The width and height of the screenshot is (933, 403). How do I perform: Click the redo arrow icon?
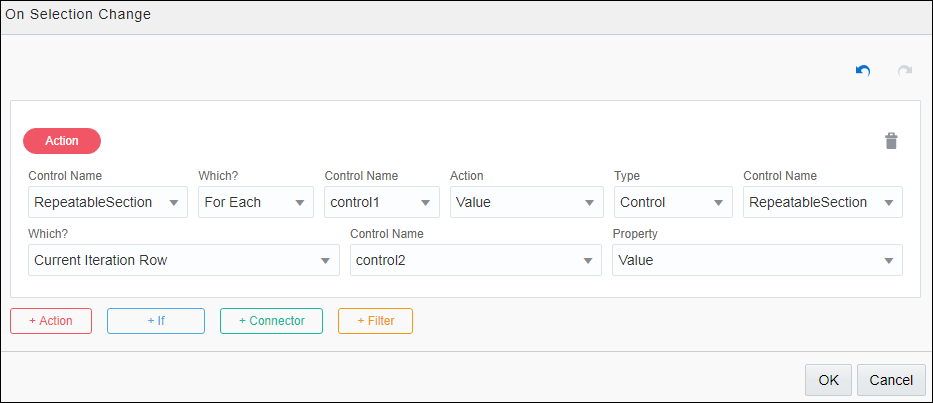click(905, 71)
